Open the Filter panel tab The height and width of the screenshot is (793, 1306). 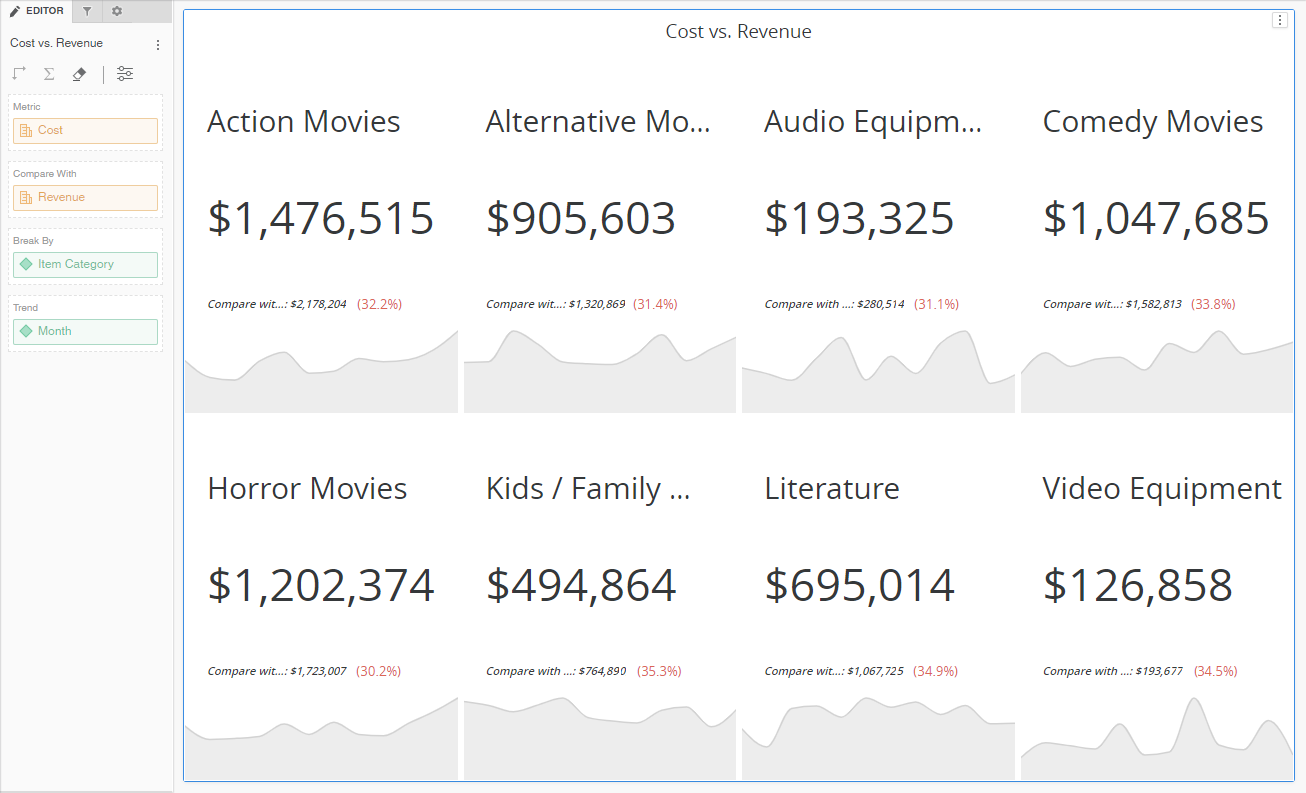pyautogui.click(x=87, y=11)
